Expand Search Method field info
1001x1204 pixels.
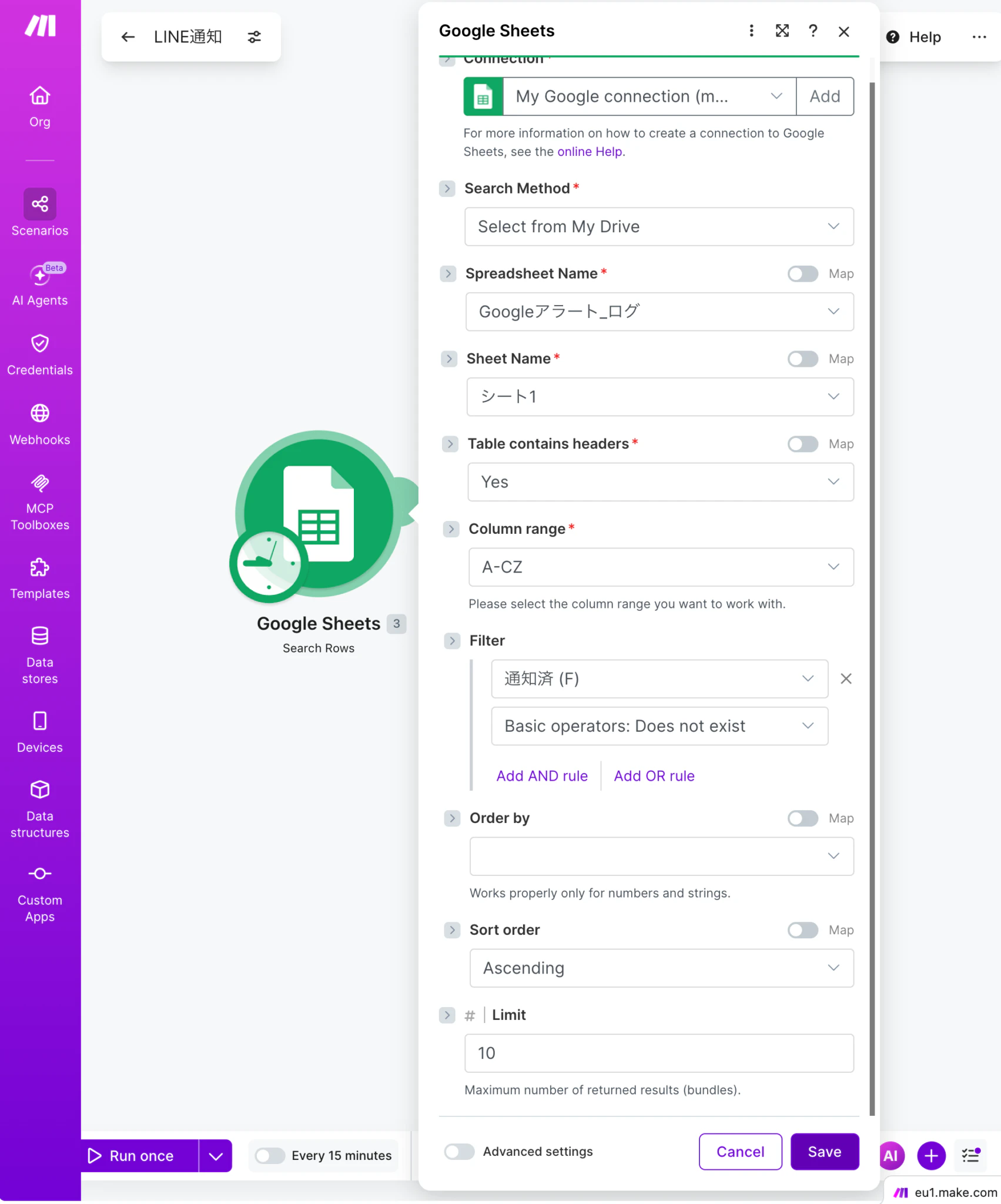447,189
